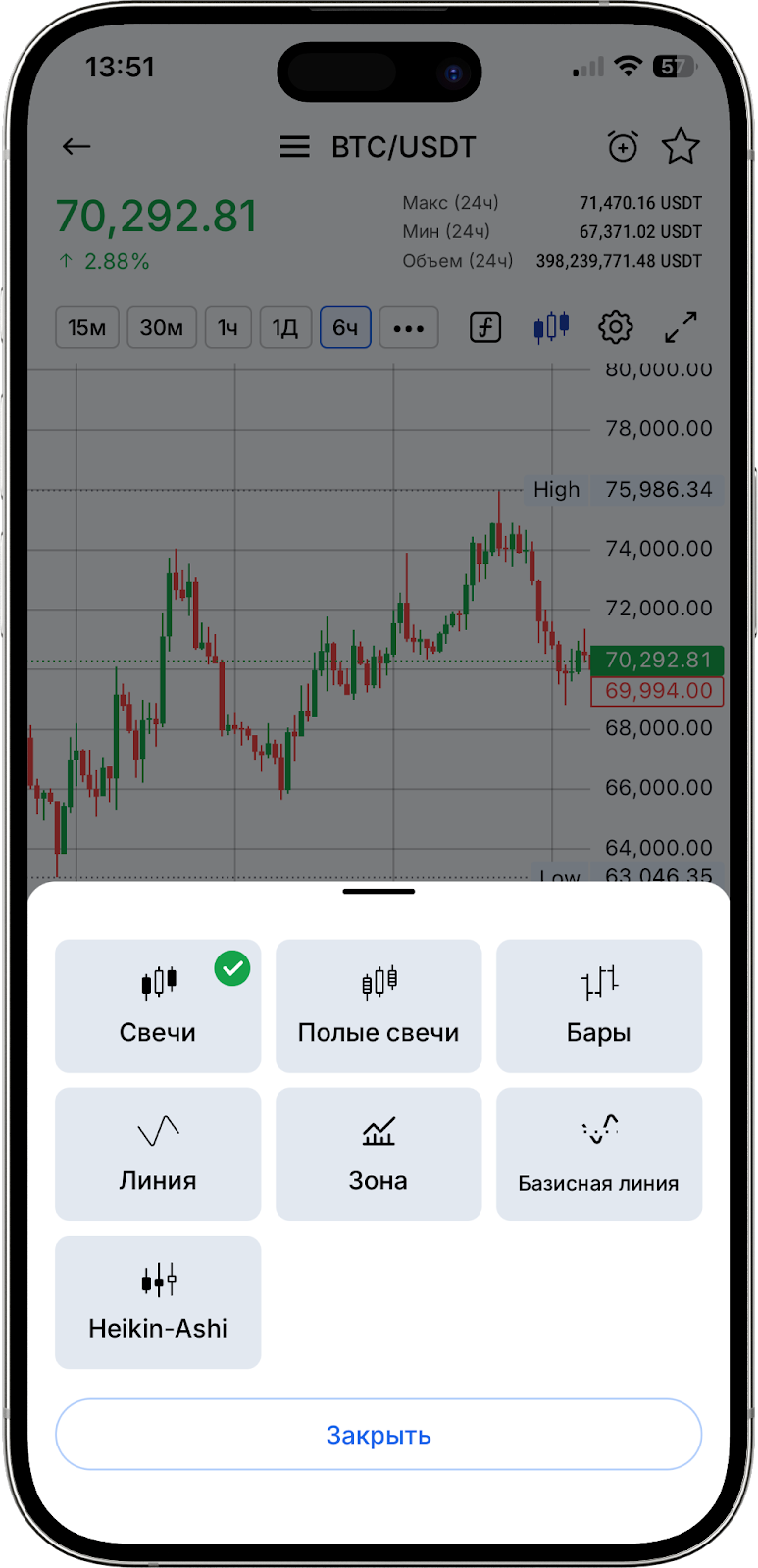The image size is (758, 1568).
Task: Choose the Линия chart option
Action: [x=158, y=1153]
